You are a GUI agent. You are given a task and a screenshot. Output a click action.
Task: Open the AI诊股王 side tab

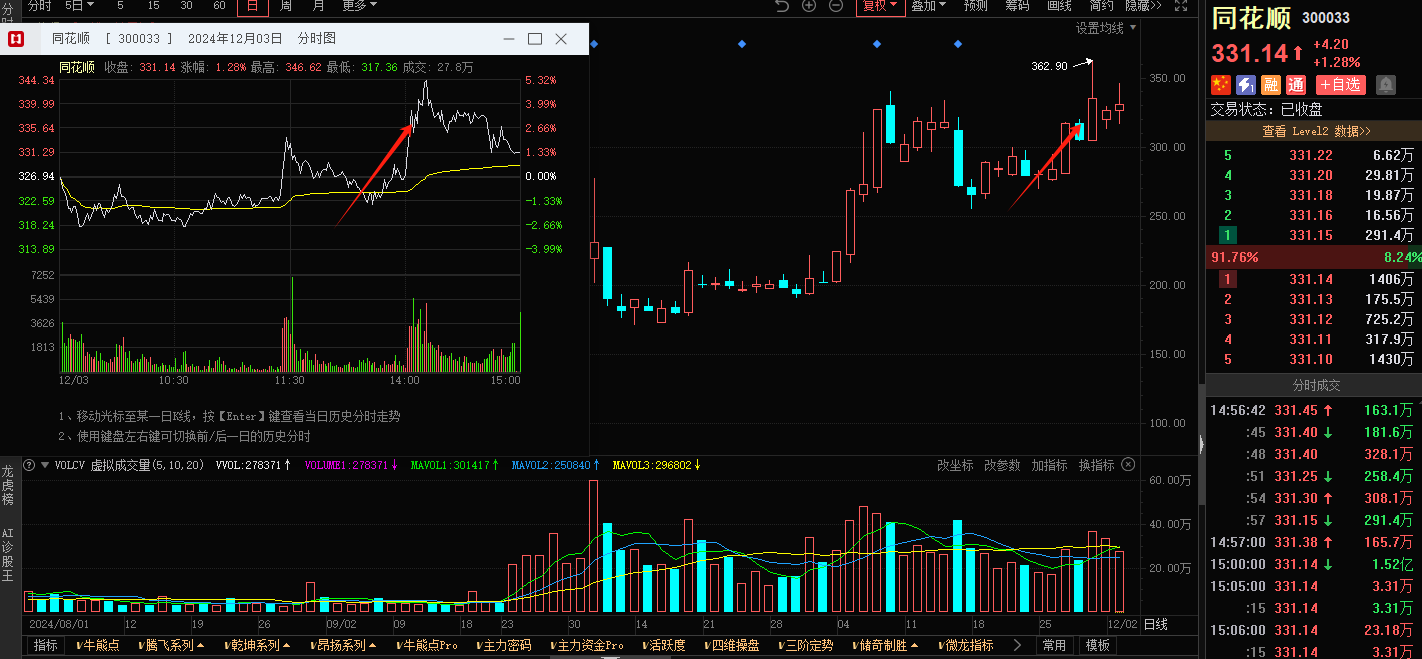point(8,556)
